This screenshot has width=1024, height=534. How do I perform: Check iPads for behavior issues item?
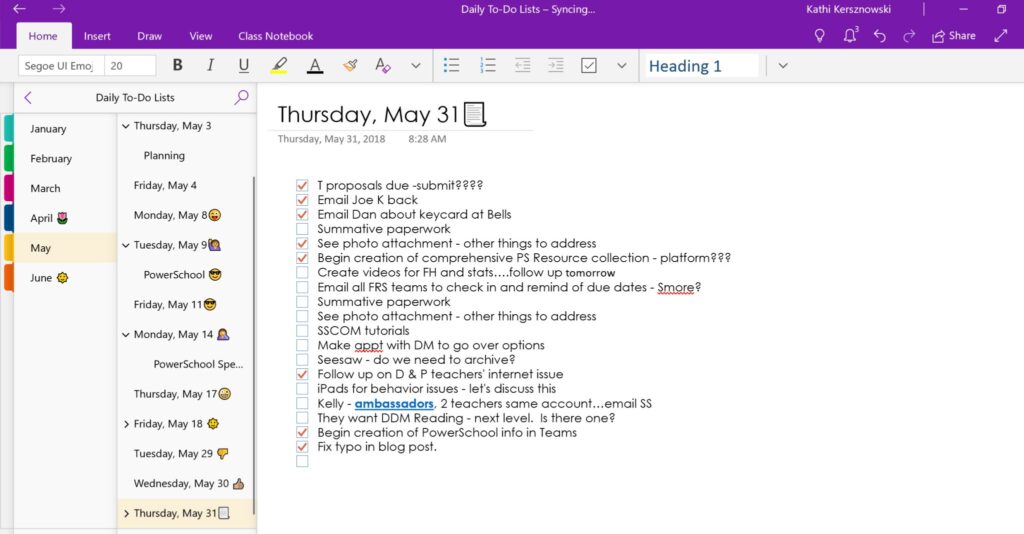[302, 388]
